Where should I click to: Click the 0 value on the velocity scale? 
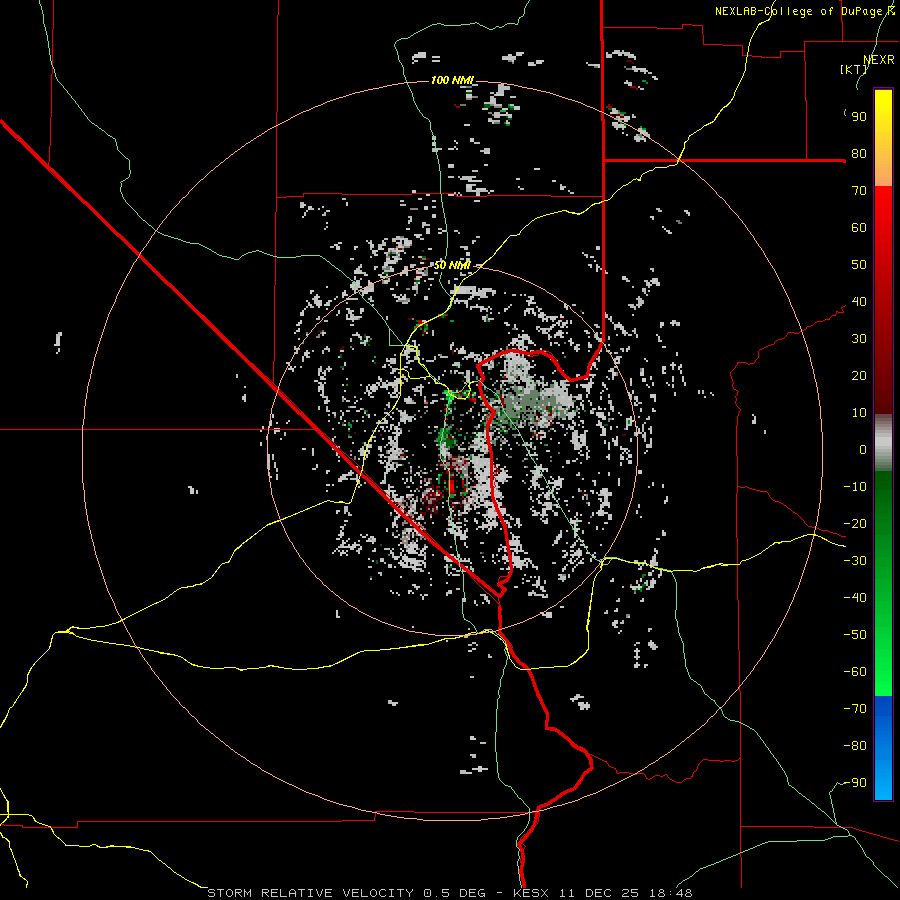pos(863,450)
